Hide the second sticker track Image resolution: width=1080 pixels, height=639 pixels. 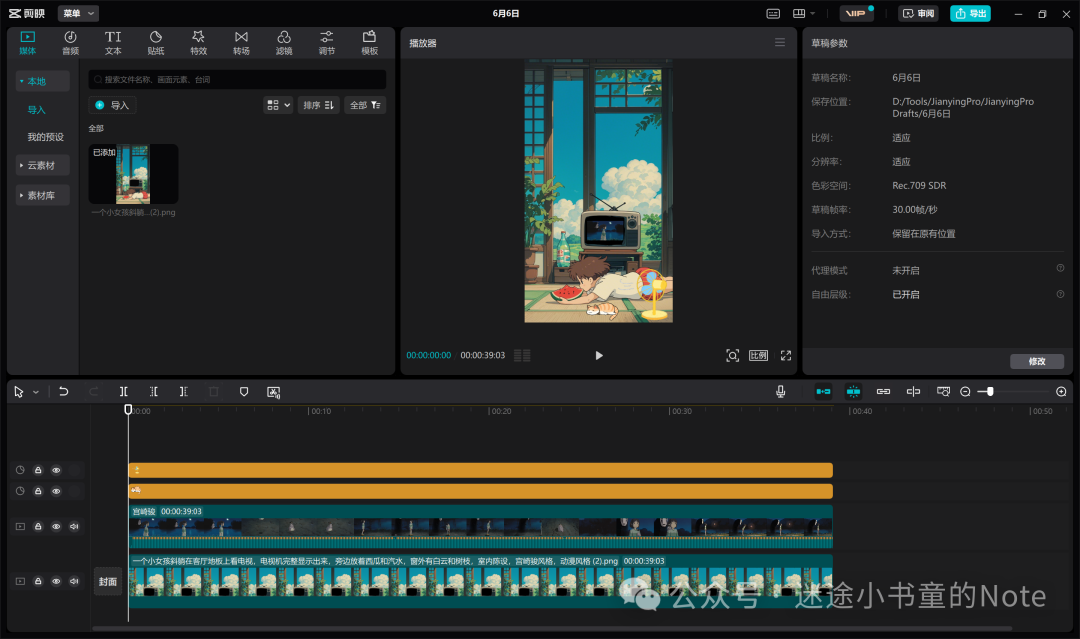[x=56, y=491]
